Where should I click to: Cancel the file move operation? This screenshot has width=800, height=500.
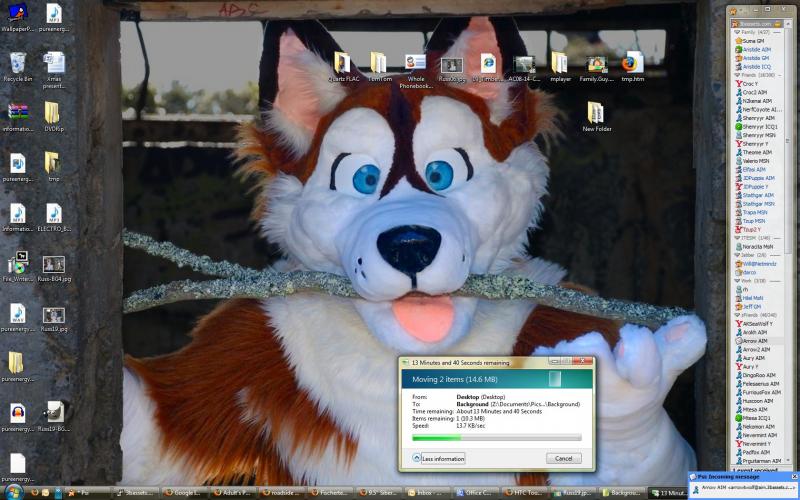click(563, 458)
